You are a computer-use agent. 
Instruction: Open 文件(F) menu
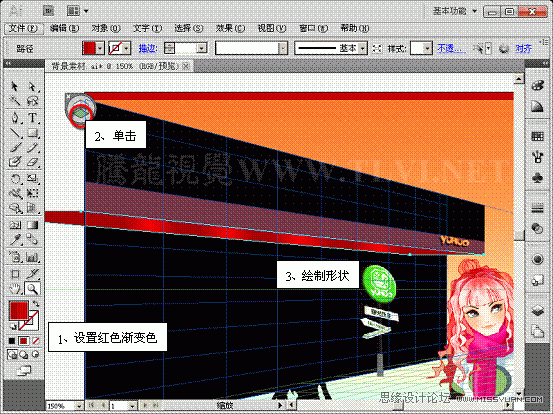pyautogui.click(x=23, y=28)
